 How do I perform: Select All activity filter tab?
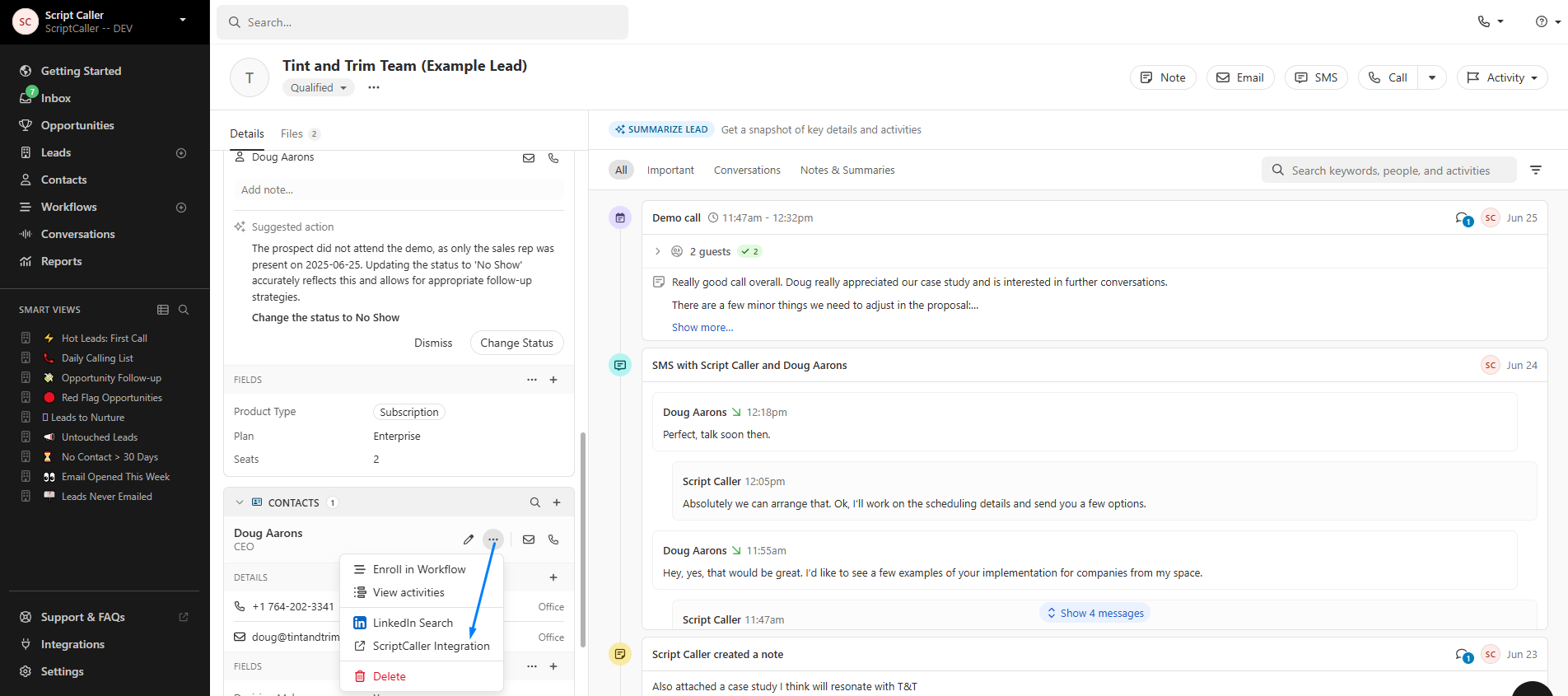point(621,170)
